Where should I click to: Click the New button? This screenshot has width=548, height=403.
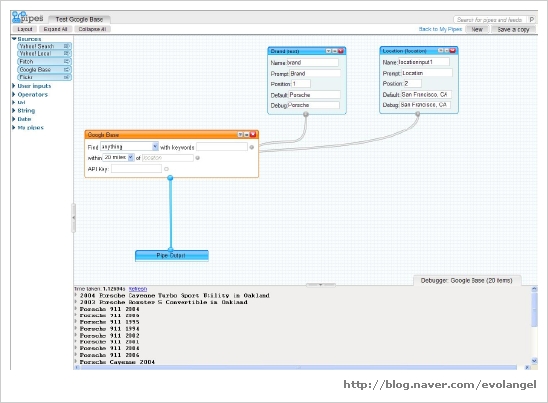click(x=477, y=29)
